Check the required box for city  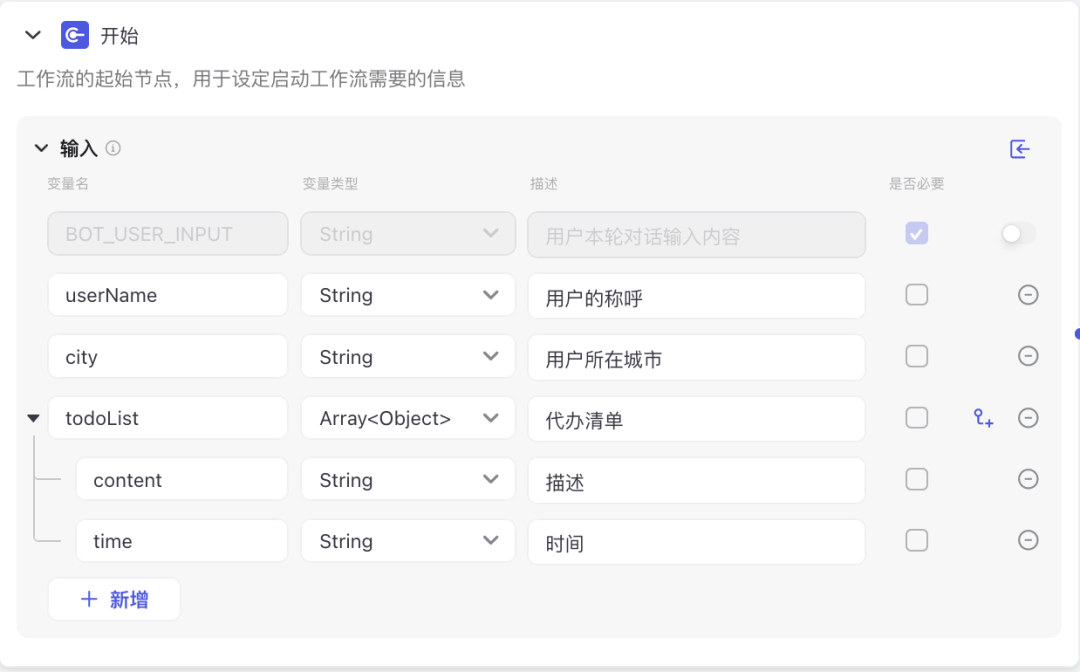click(x=917, y=357)
